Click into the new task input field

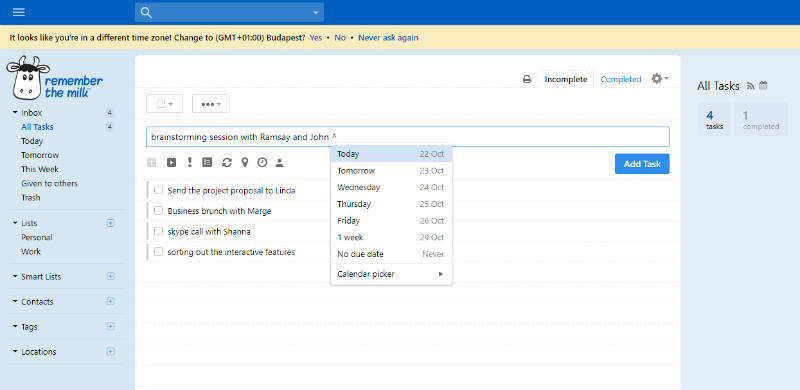click(408, 137)
